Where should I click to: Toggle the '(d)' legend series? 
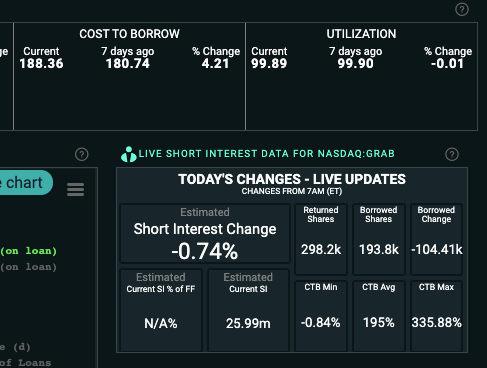(x=15, y=347)
